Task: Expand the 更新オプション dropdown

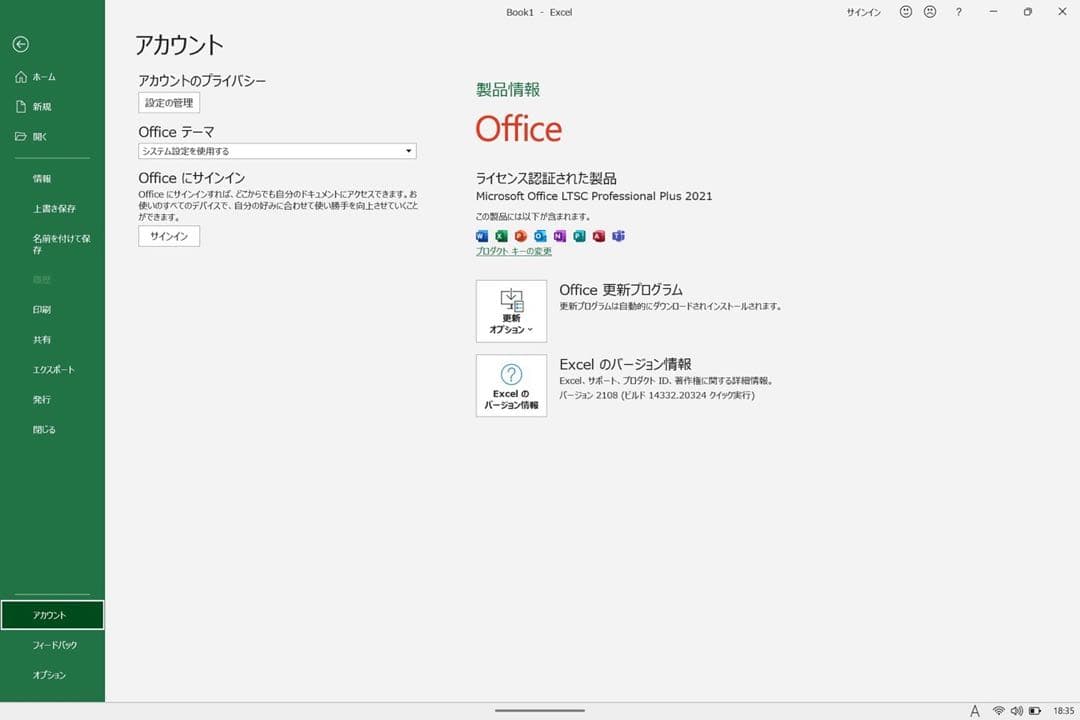Action: (510, 311)
